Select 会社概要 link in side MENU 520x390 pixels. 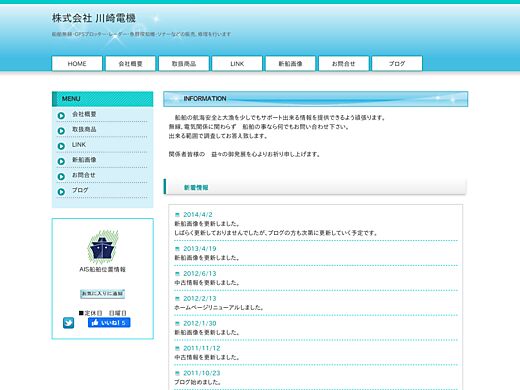pos(84,114)
